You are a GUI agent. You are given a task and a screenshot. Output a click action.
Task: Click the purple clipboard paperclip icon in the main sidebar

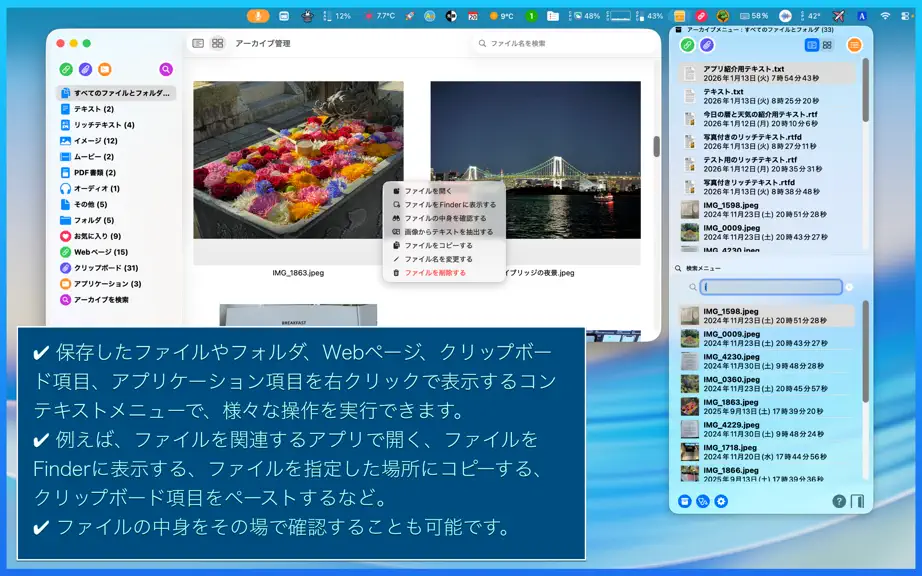click(x=85, y=69)
